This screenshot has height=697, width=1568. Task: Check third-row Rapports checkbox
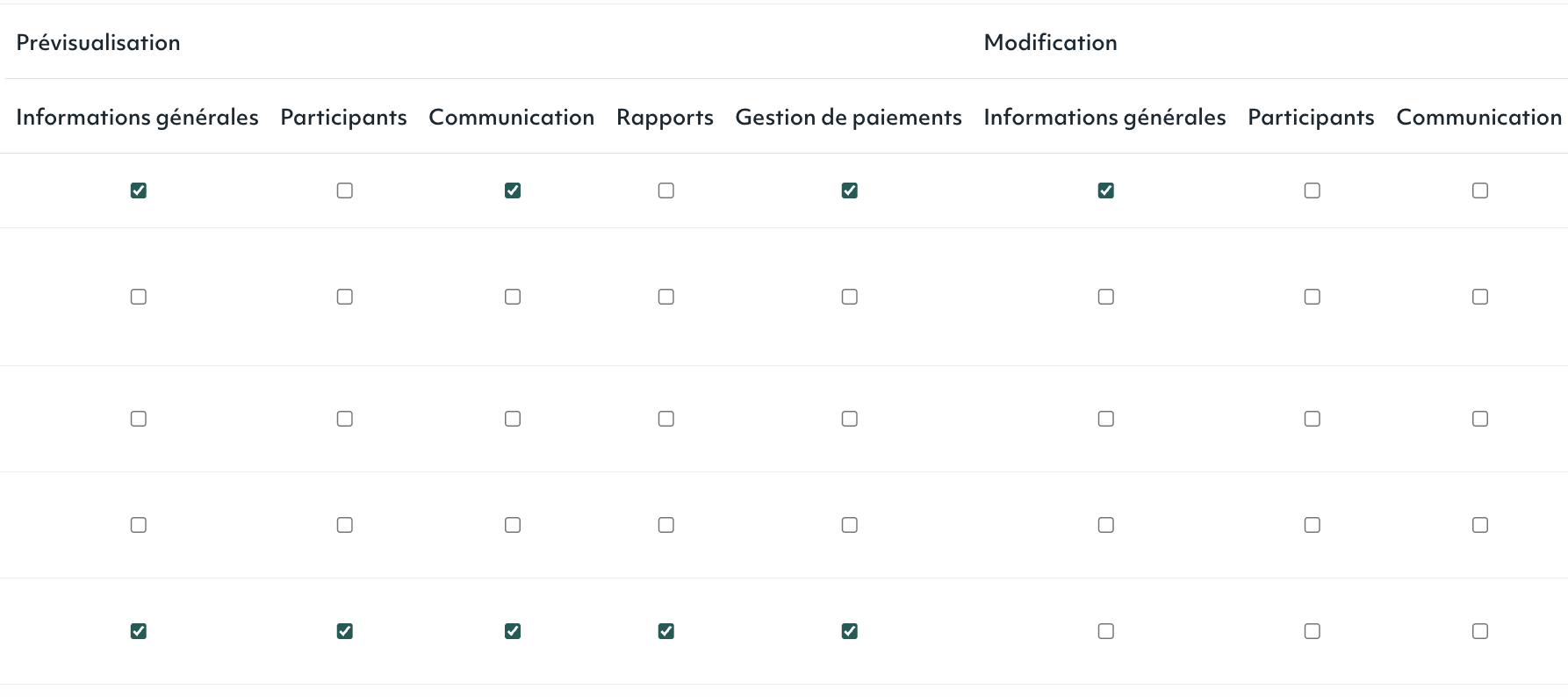tap(666, 419)
